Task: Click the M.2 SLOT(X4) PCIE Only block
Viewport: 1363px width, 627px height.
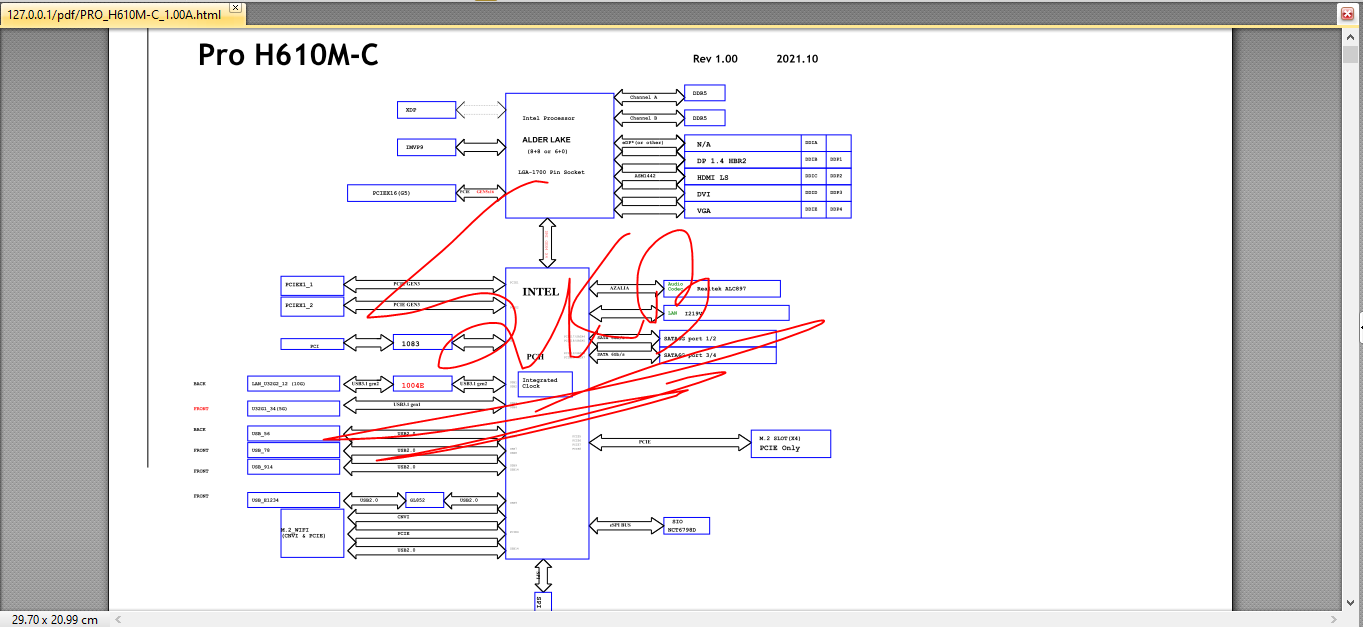Action: click(x=791, y=444)
